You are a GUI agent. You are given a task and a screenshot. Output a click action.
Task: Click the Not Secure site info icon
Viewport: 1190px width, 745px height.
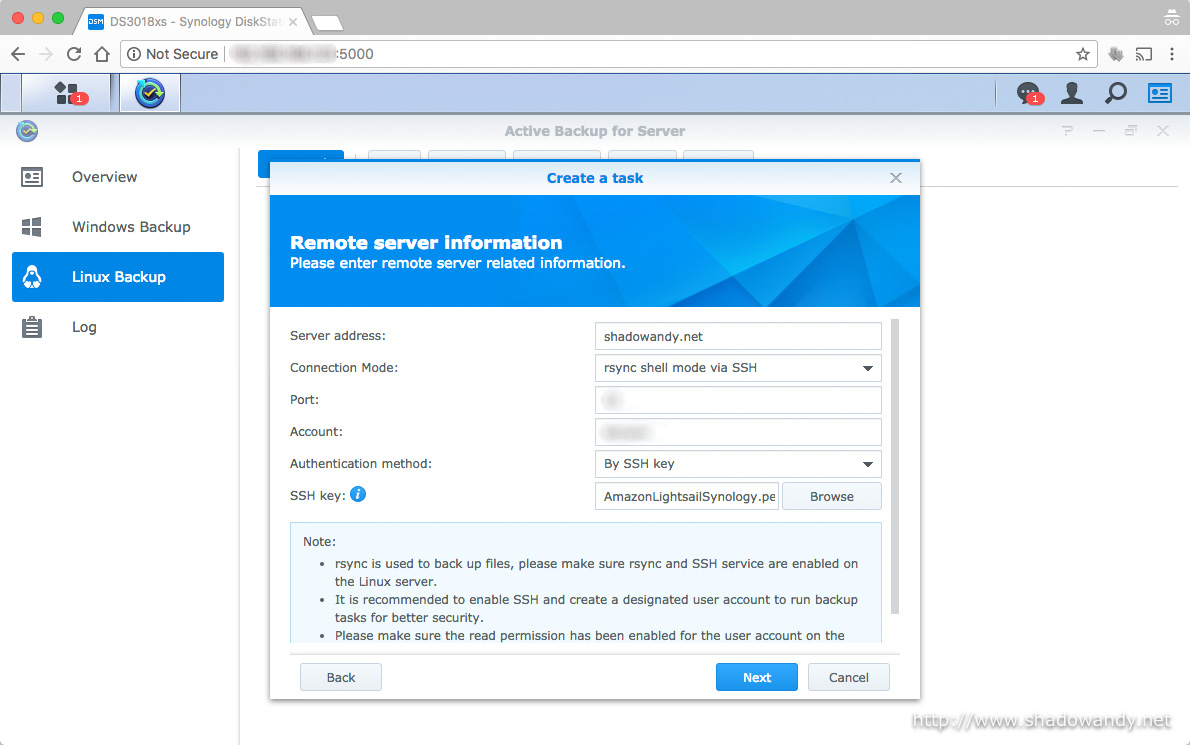pos(134,54)
